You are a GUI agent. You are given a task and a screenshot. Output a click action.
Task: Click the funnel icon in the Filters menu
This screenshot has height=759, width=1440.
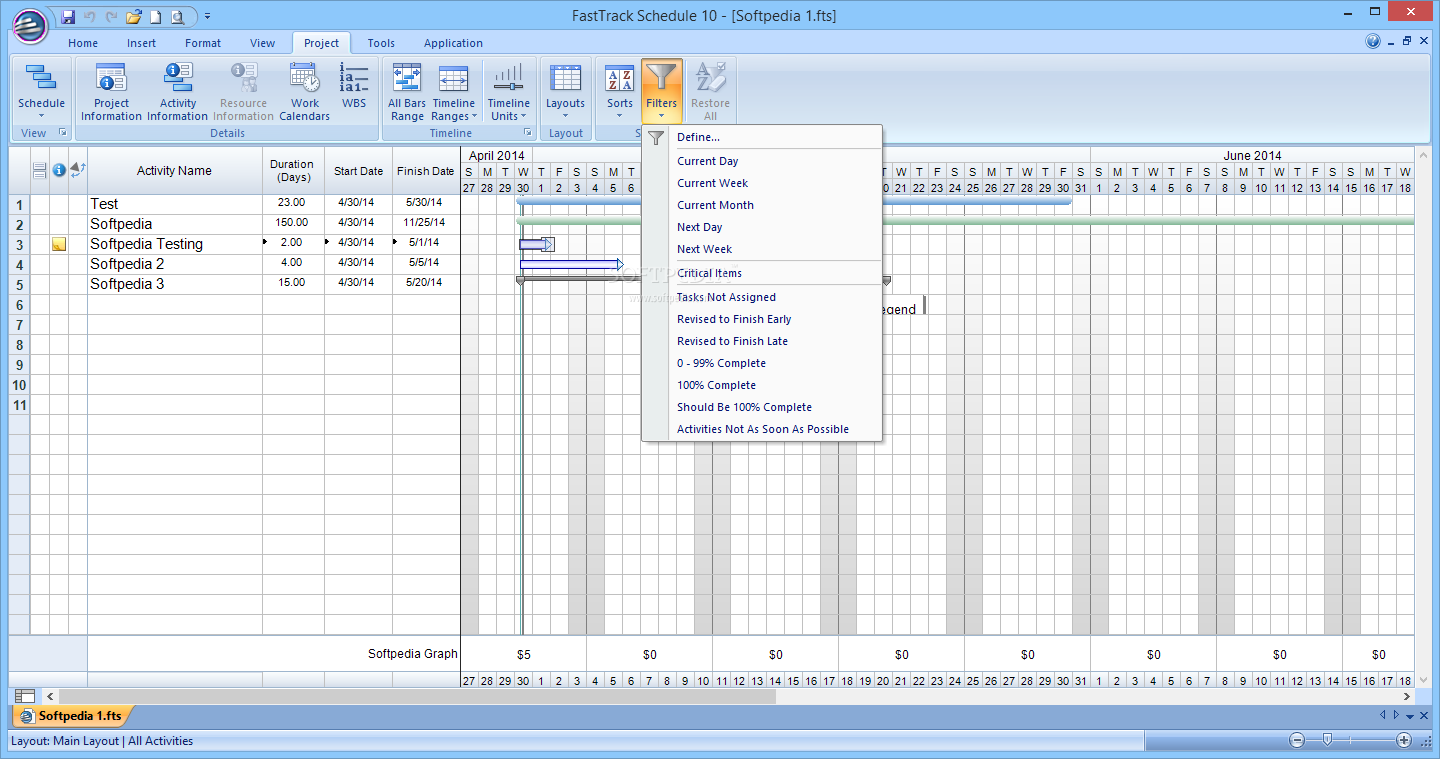coord(656,138)
